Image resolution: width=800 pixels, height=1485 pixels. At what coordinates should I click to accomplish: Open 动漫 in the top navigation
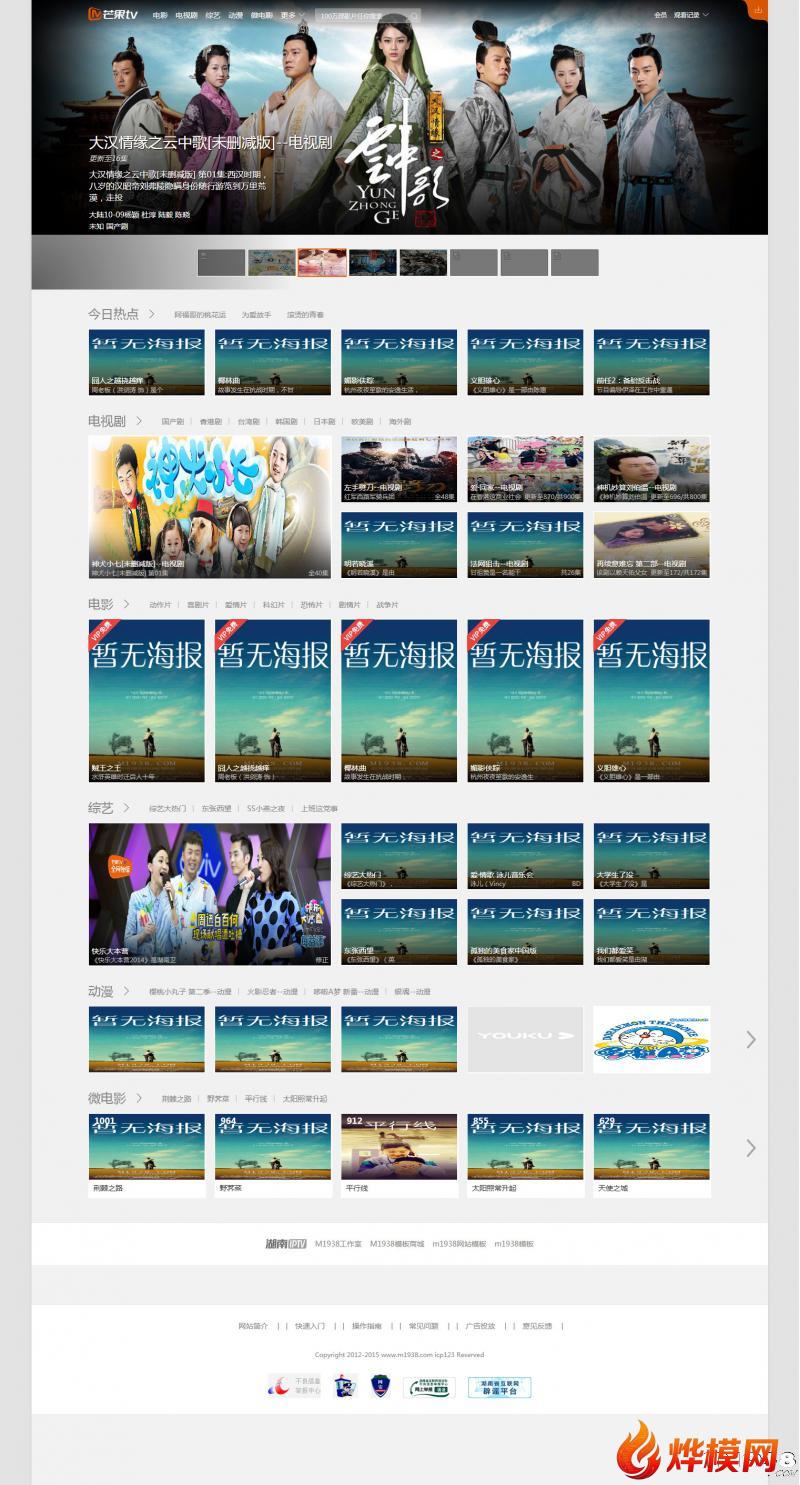235,16
